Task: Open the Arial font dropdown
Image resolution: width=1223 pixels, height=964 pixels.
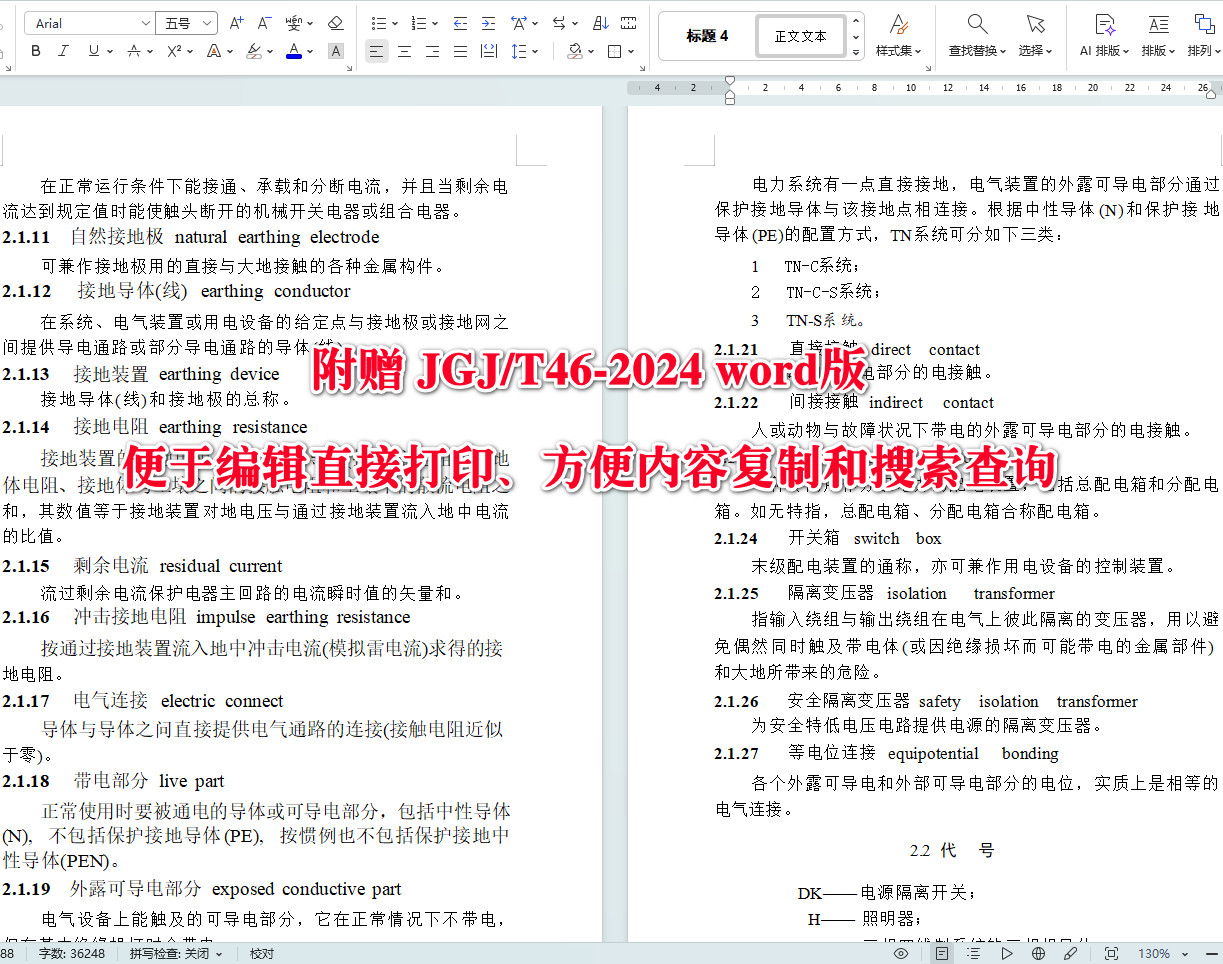Action: point(88,22)
